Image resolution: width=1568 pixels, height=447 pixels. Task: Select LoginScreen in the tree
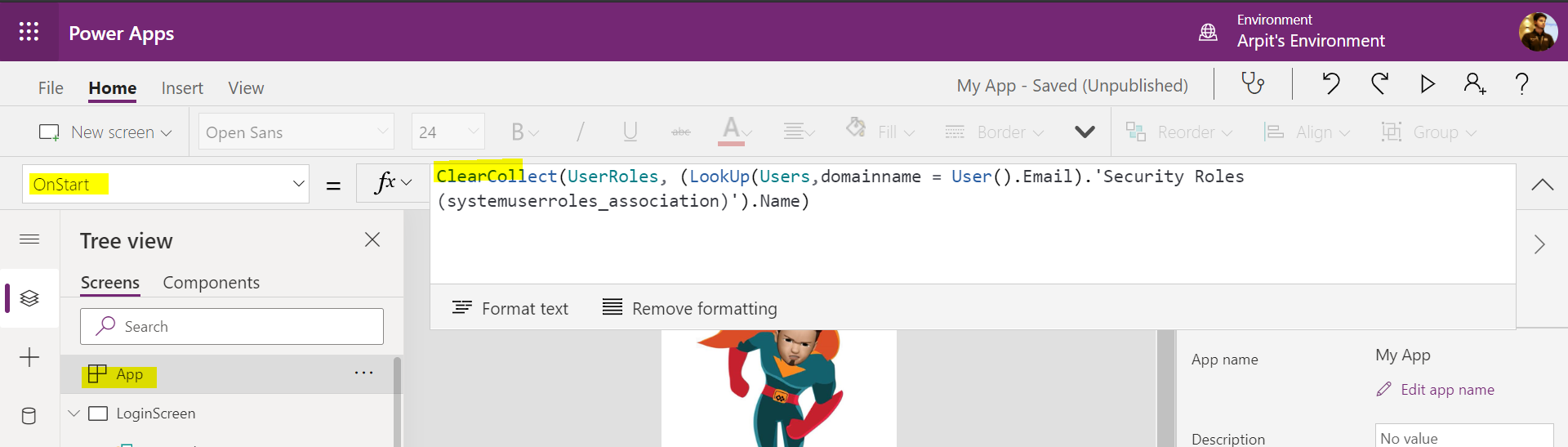[155, 413]
